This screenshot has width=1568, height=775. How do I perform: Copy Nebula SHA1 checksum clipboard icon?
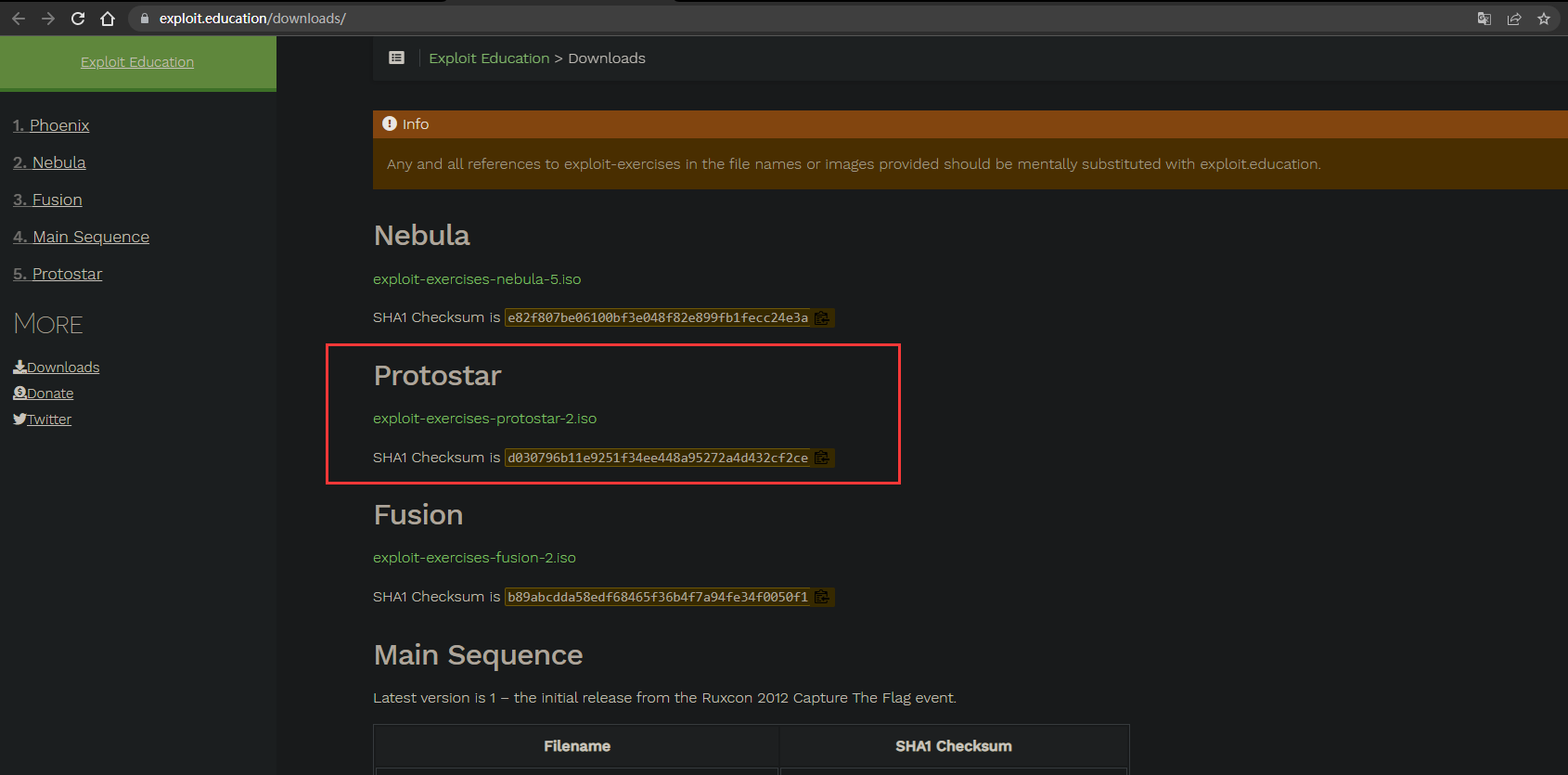click(822, 317)
